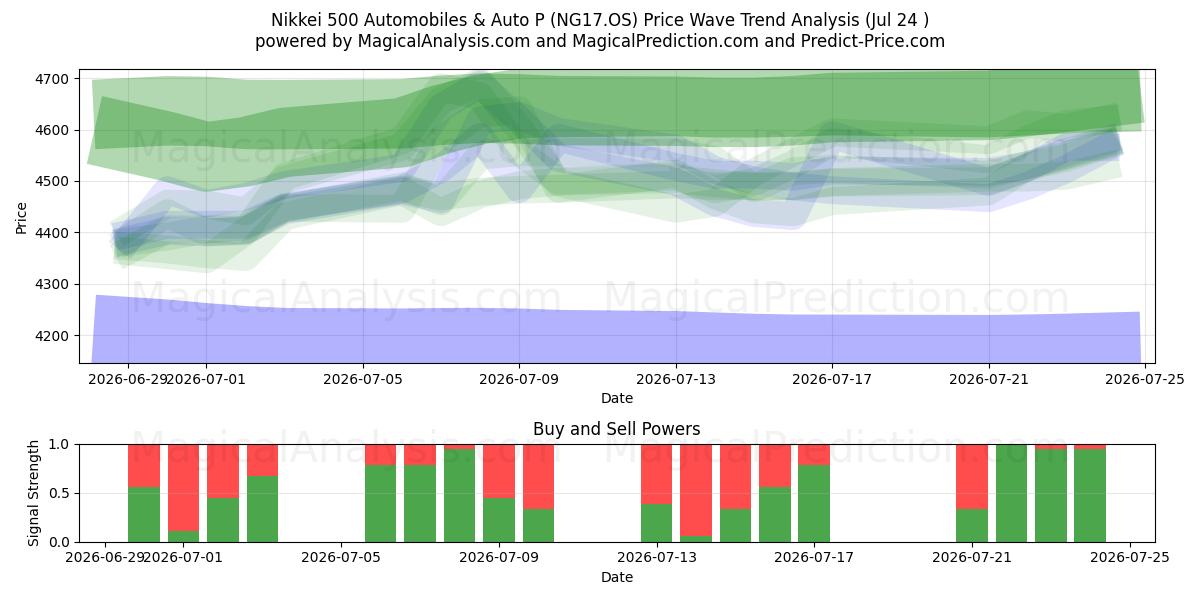Image resolution: width=1200 pixels, height=600 pixels.
Task: Click the blue support band near 4200
Action: (x=616, y=335)
